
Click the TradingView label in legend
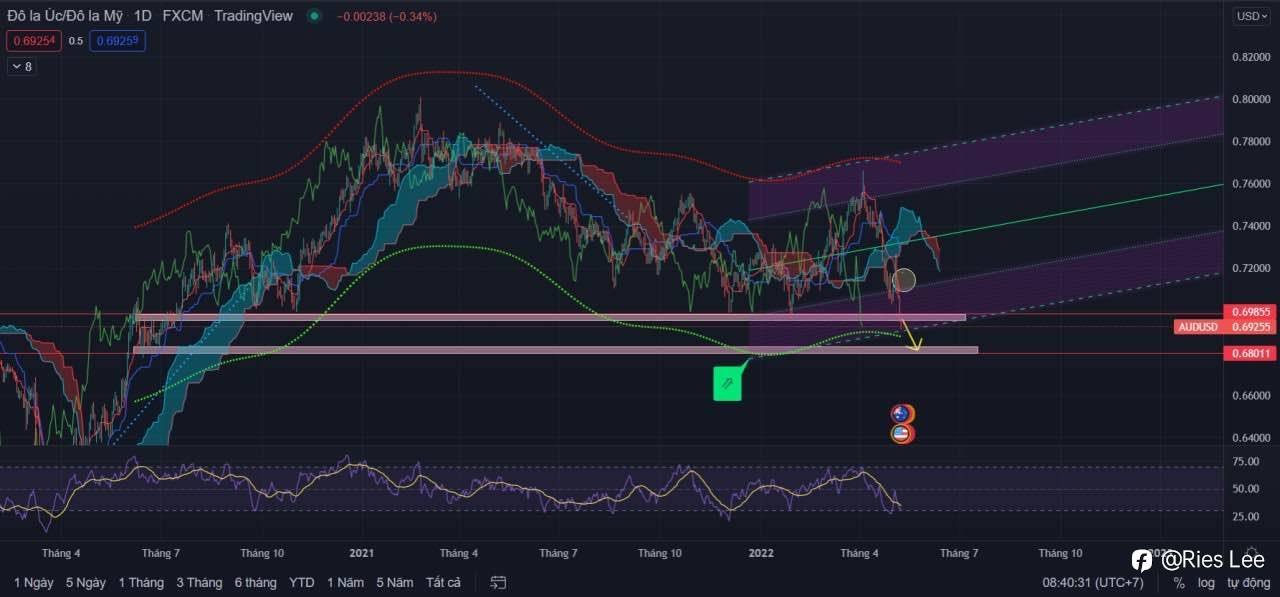254,16
